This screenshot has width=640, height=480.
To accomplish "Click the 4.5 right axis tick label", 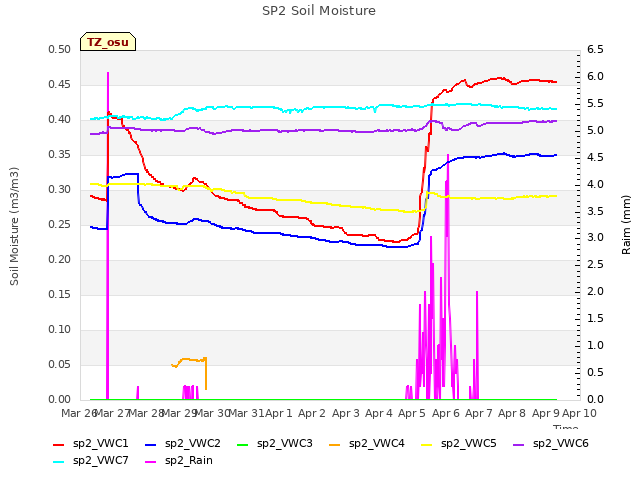I will [595, 157].
